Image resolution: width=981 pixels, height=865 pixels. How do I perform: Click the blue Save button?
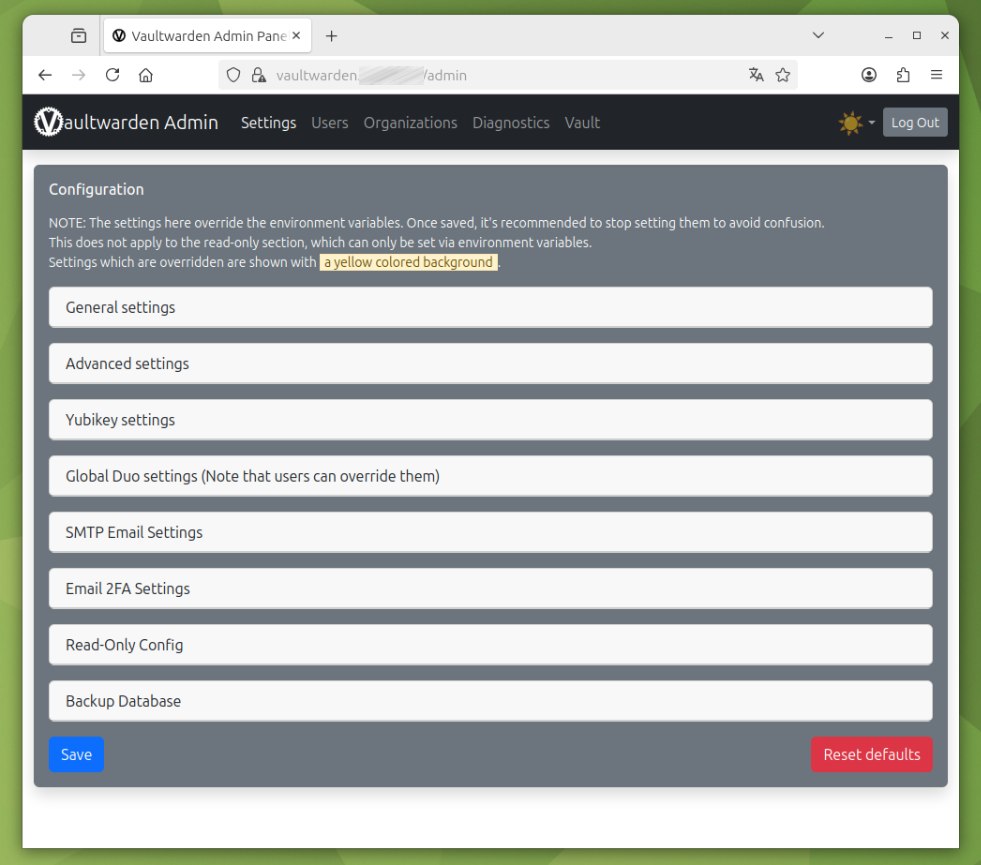(x=76, y=754)
